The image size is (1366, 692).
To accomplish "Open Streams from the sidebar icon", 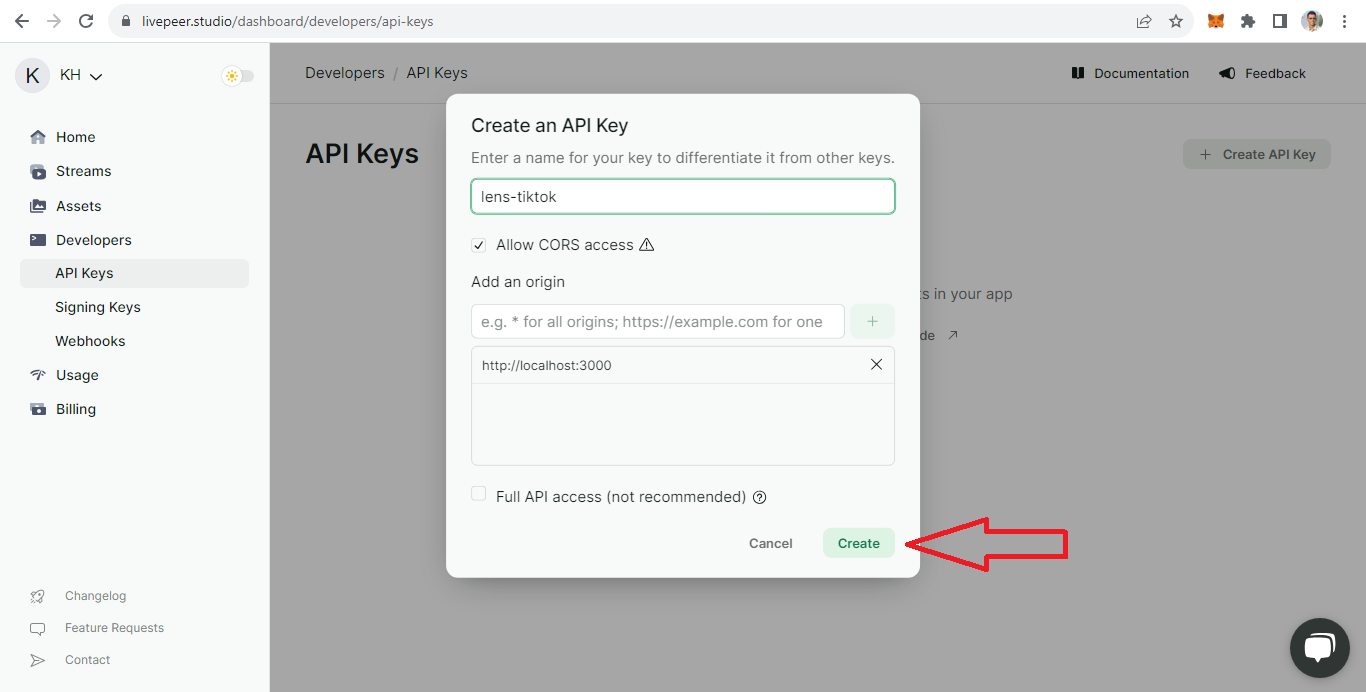I will click(x=38, y=172).
